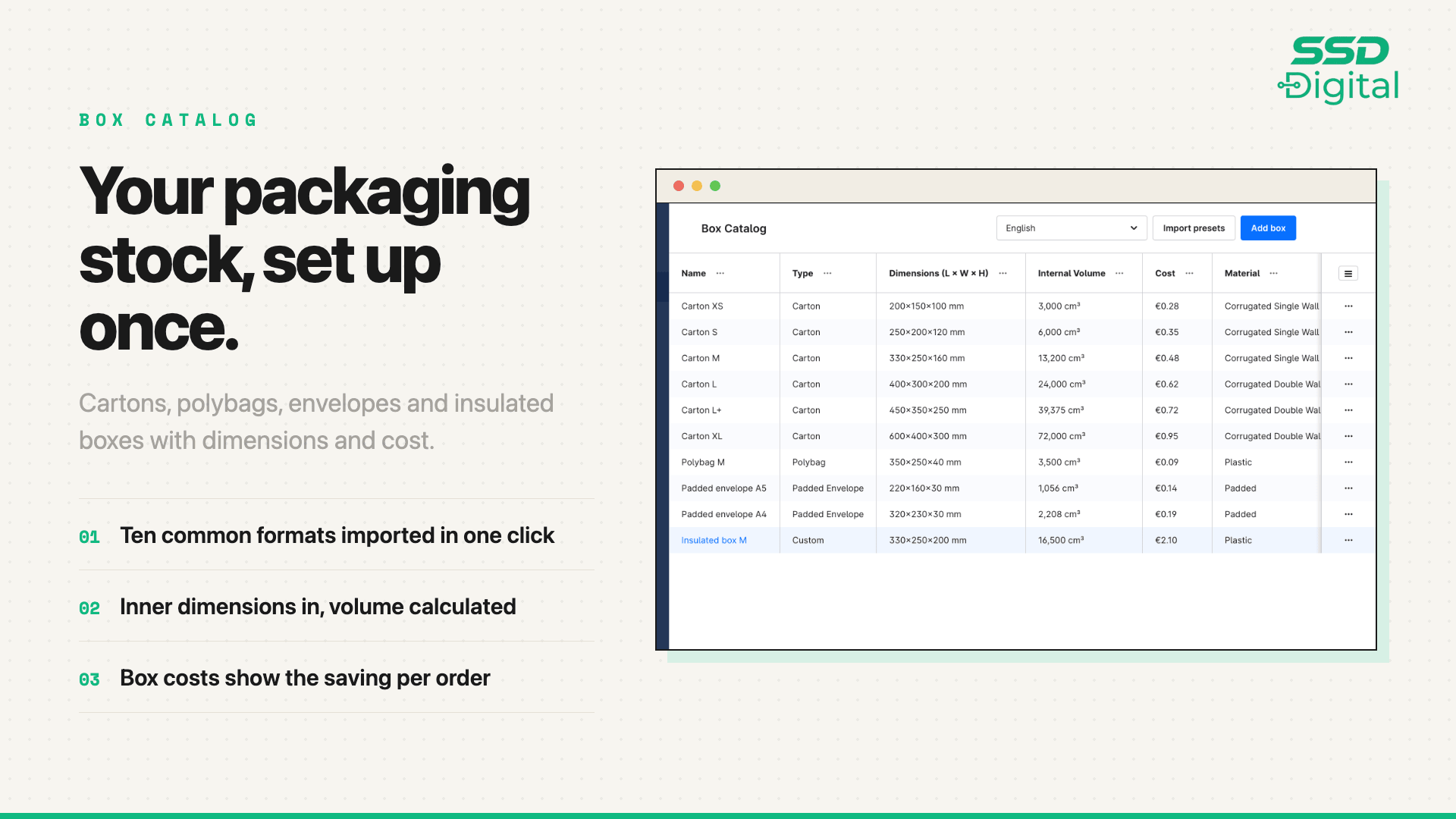Viewport: 1456px width, 819px height.
Task: Open Type column options ellipsis
Action: click(x=827, y=273)
